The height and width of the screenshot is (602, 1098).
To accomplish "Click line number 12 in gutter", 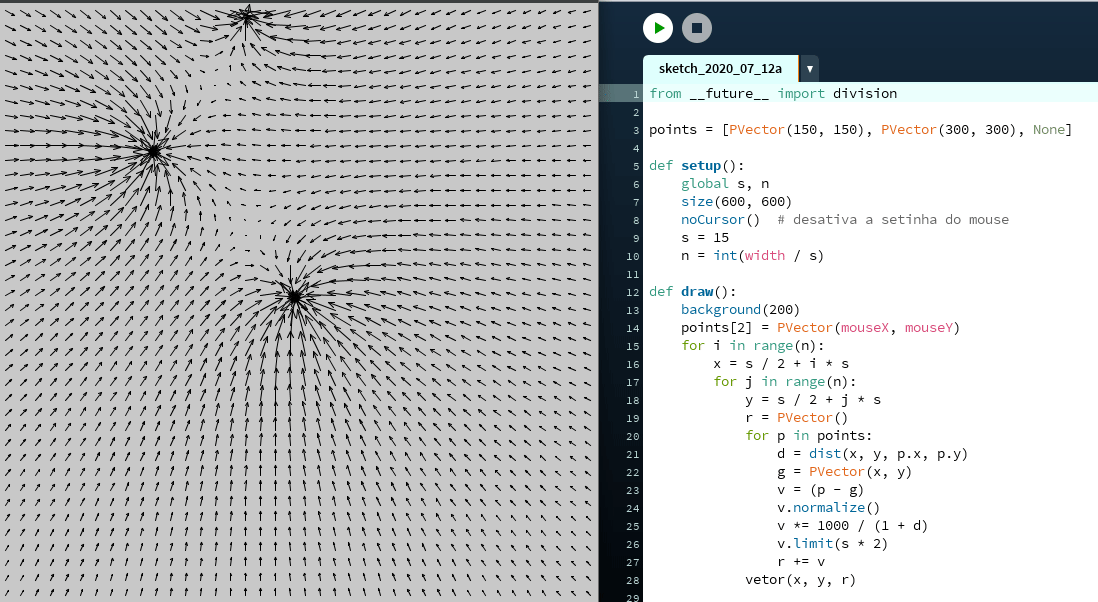I will pos(633,291).
